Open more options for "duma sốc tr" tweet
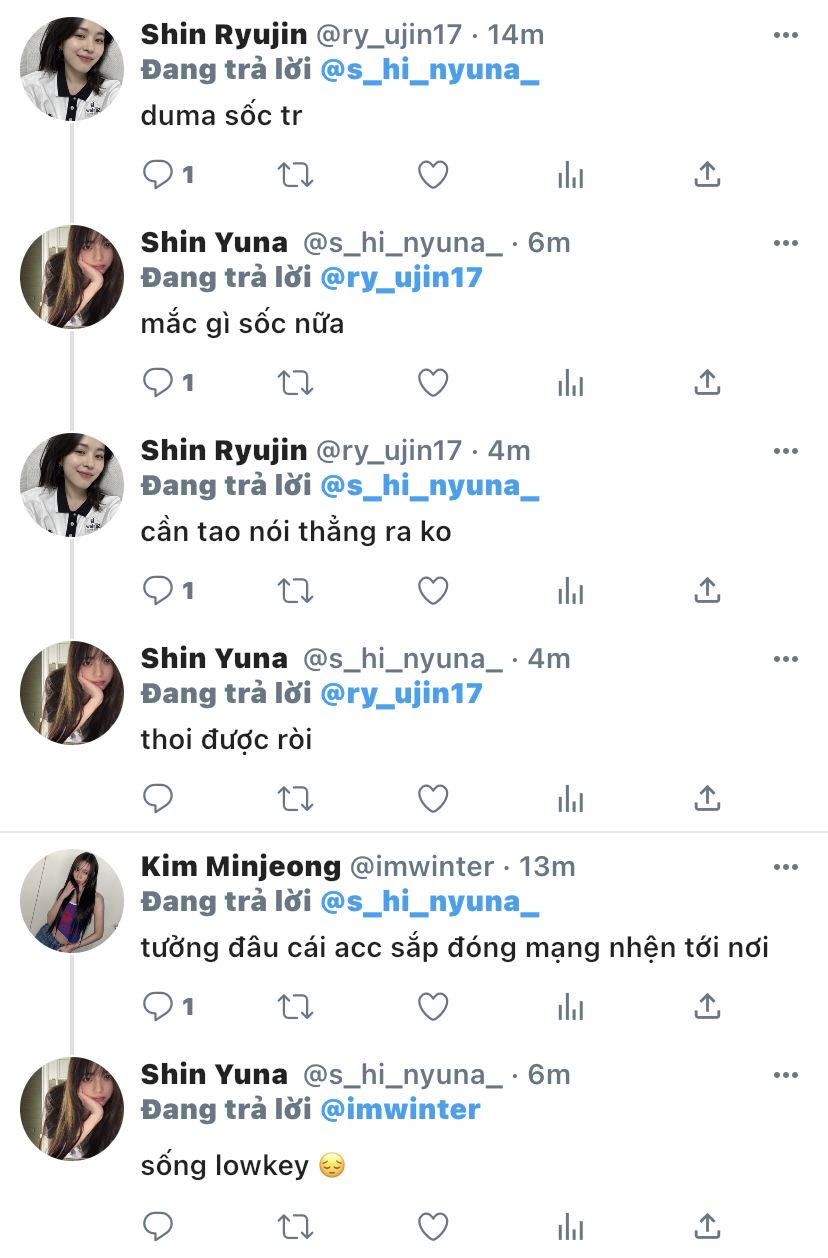 tap(786, 35)
